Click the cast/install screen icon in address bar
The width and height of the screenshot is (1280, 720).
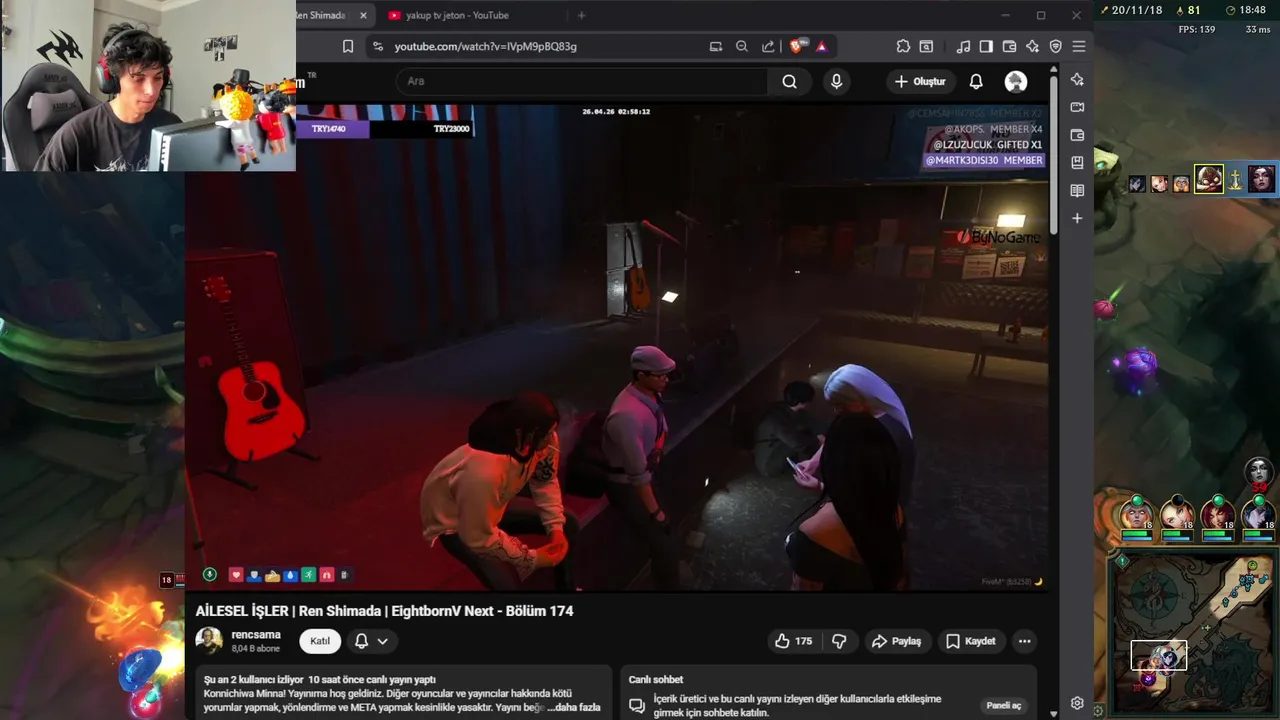(715, 46)
